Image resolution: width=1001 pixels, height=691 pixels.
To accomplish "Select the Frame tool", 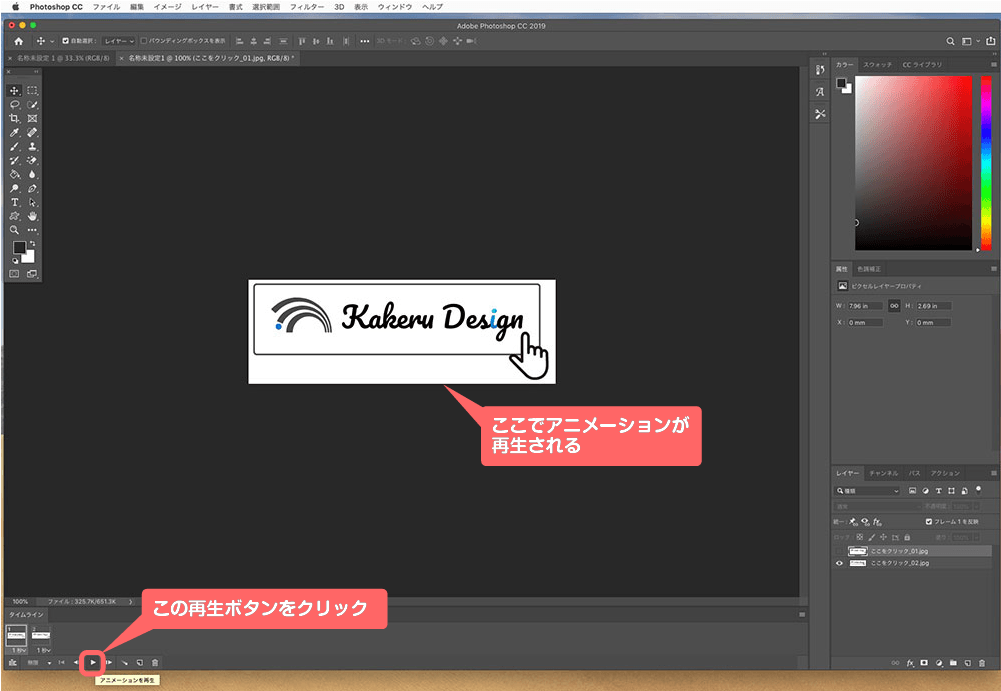I will 32,119.
